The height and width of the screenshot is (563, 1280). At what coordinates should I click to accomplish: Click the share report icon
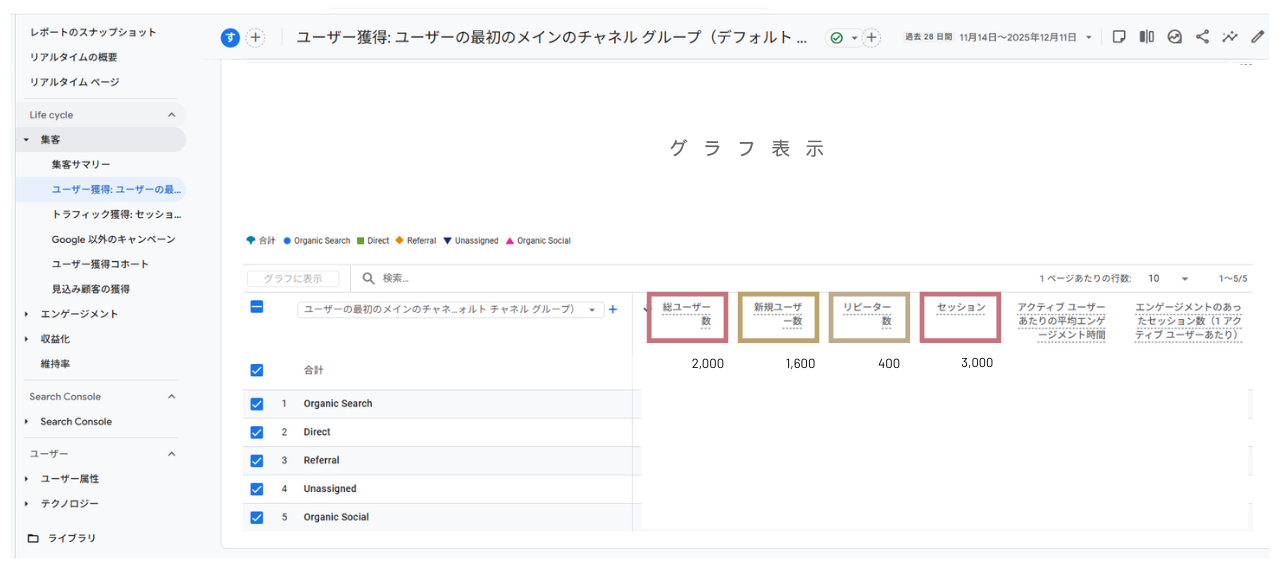(1202, 37)
